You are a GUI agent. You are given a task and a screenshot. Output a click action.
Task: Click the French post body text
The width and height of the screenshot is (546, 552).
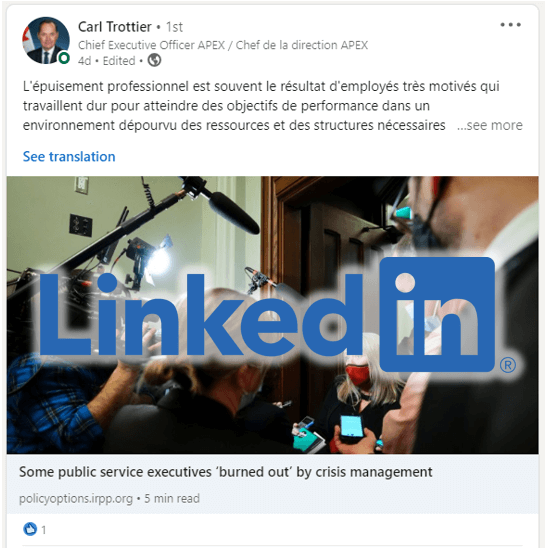click(x=261, y=106)
